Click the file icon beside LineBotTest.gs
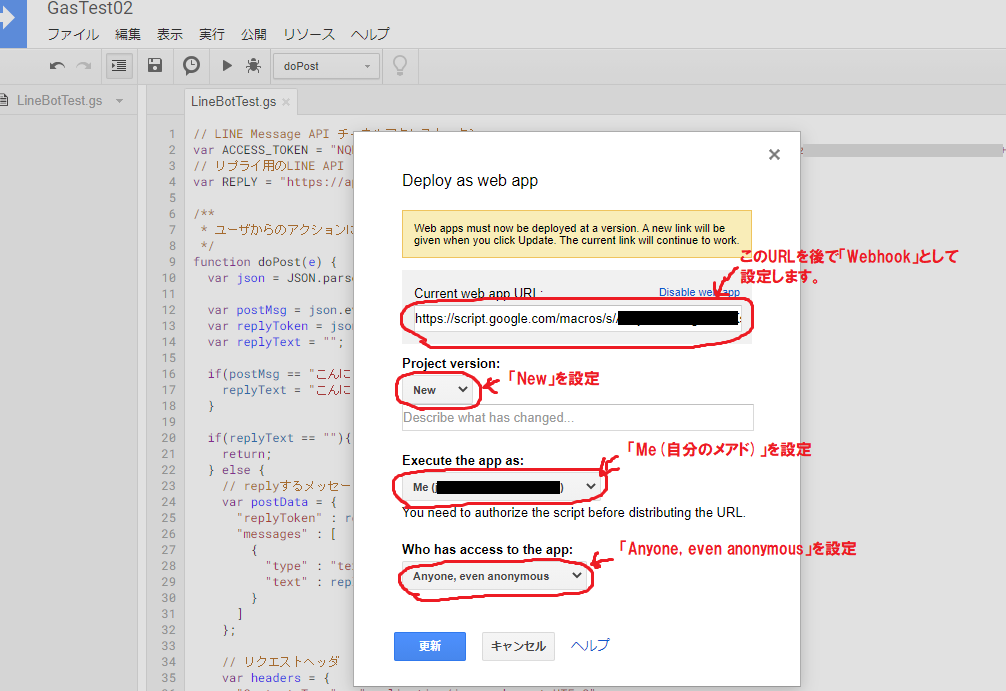Image resolution: width=1006 pixels, height=691 pixels. pos(7,100)
